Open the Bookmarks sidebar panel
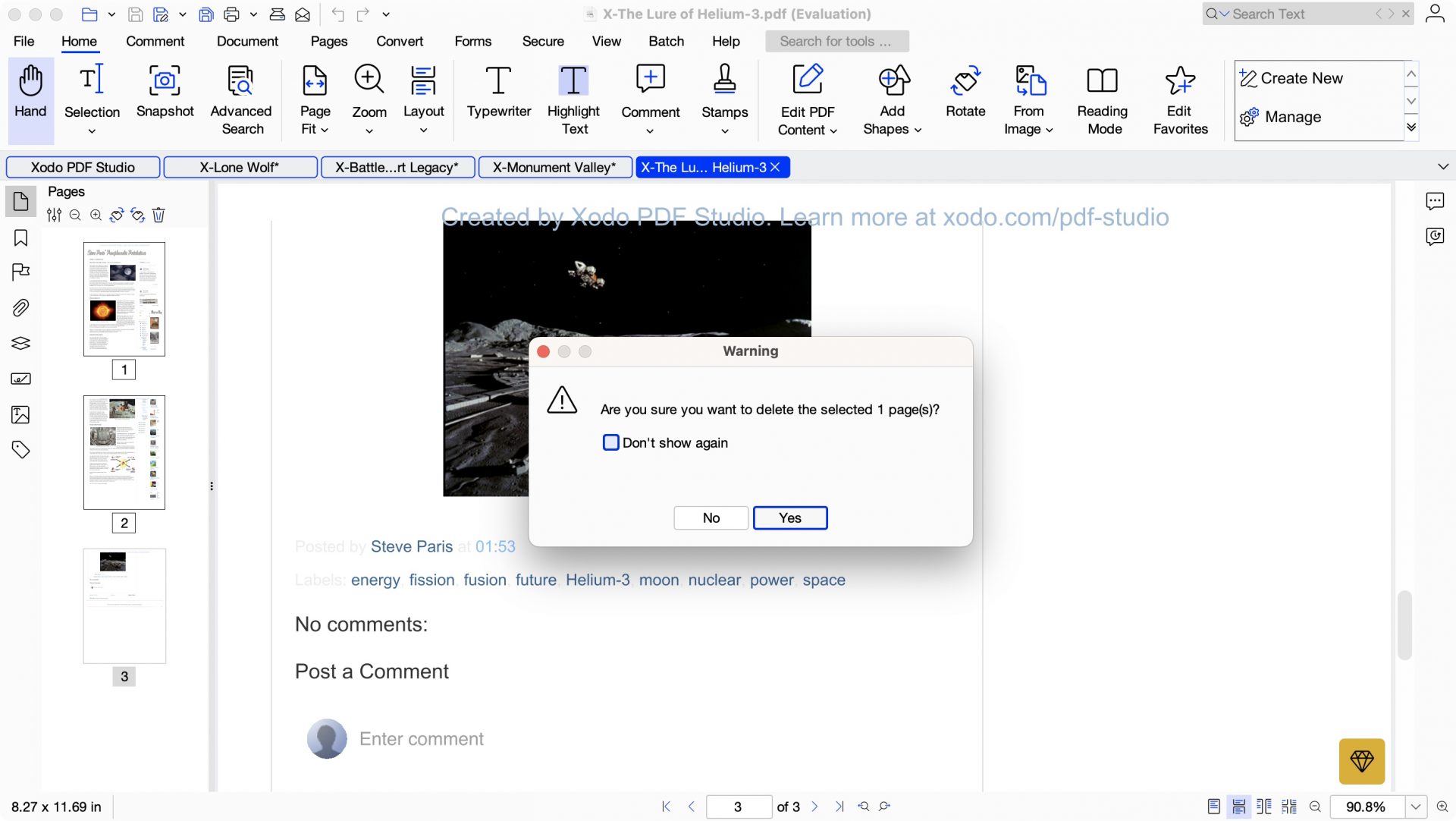Screen dimensions: 1456x821 coord(20,237)
